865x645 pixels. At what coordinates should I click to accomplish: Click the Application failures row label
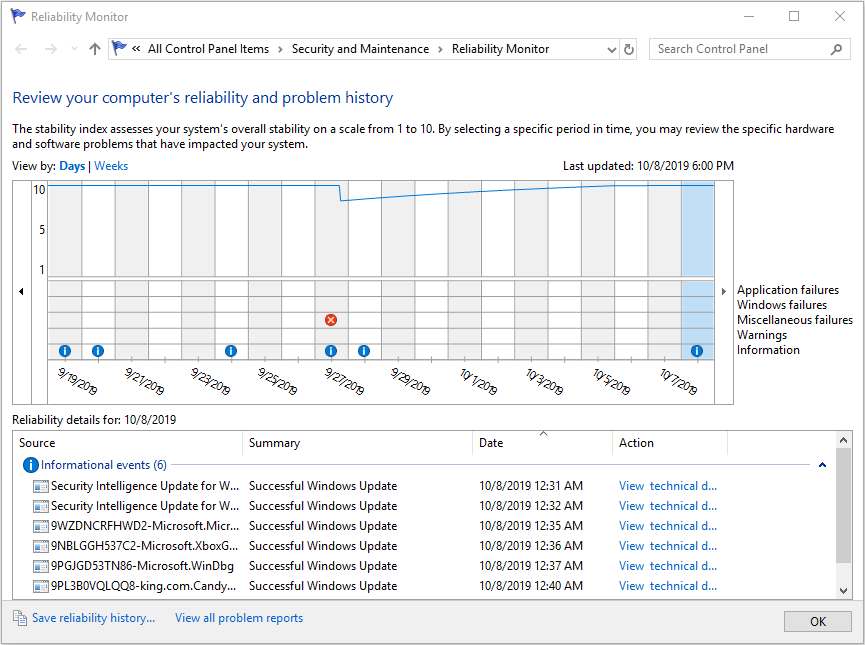coord(787,290)
